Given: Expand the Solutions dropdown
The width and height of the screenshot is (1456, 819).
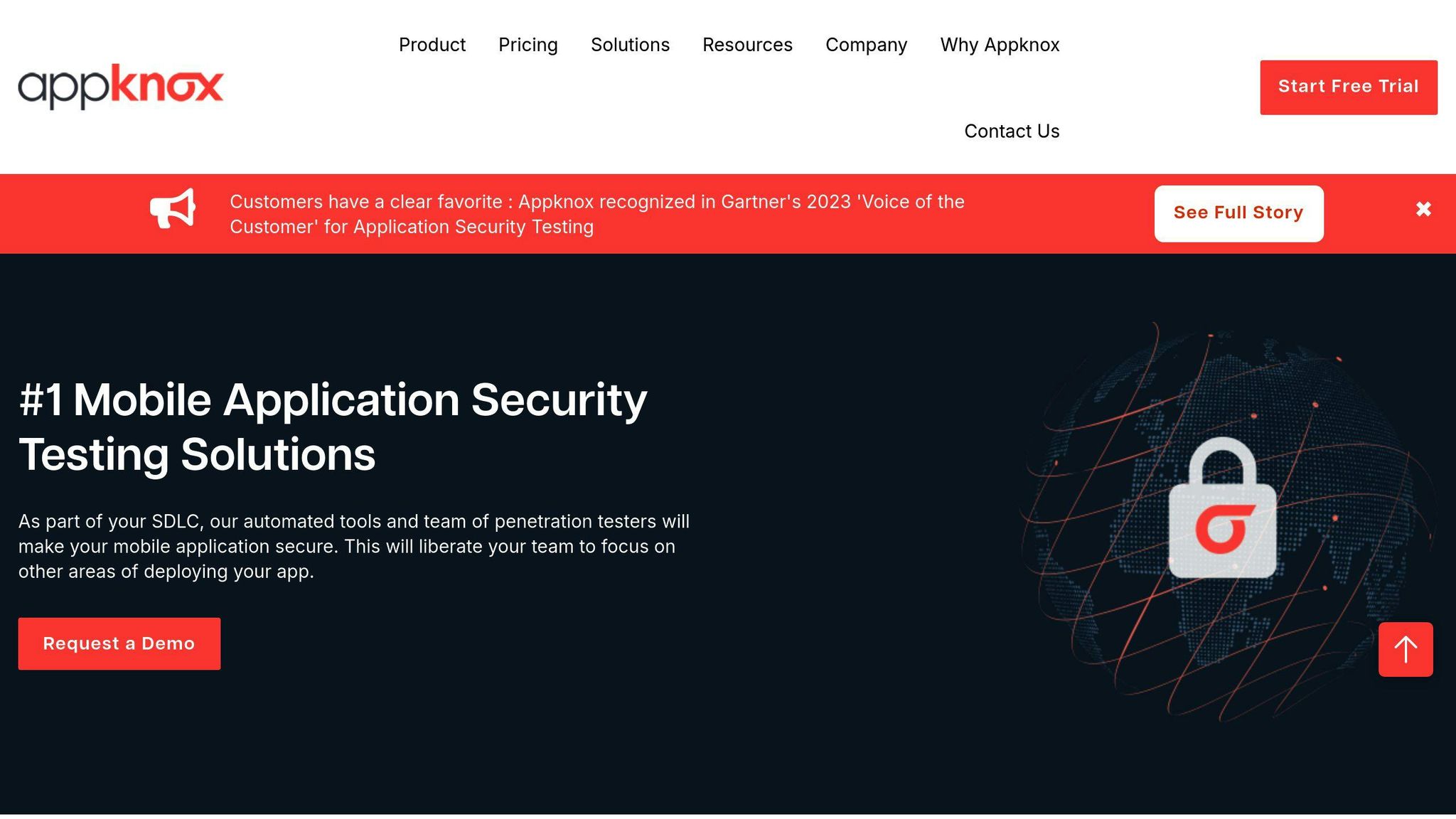Looking at the screenshot, I should click(630, 44).
